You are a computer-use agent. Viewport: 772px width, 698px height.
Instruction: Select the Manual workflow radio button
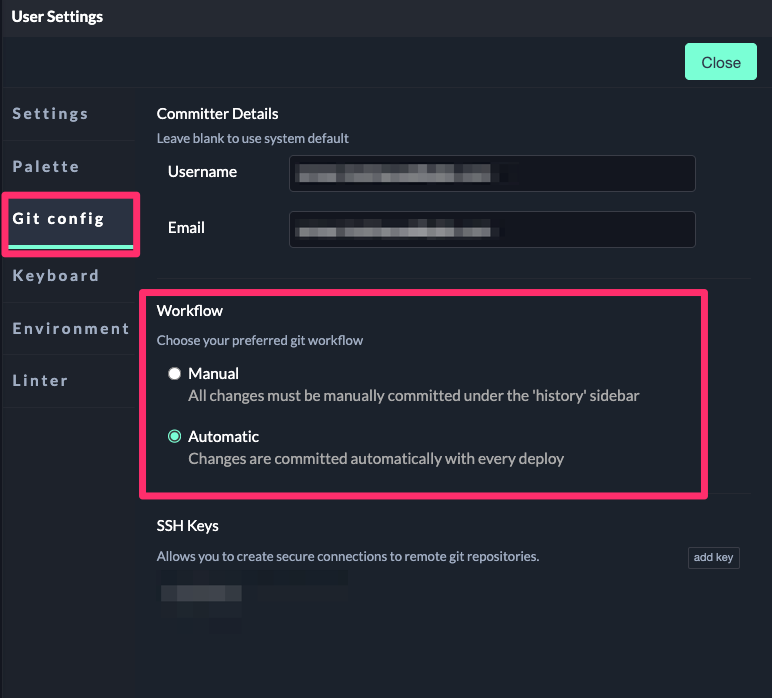(x=174, y=374)
